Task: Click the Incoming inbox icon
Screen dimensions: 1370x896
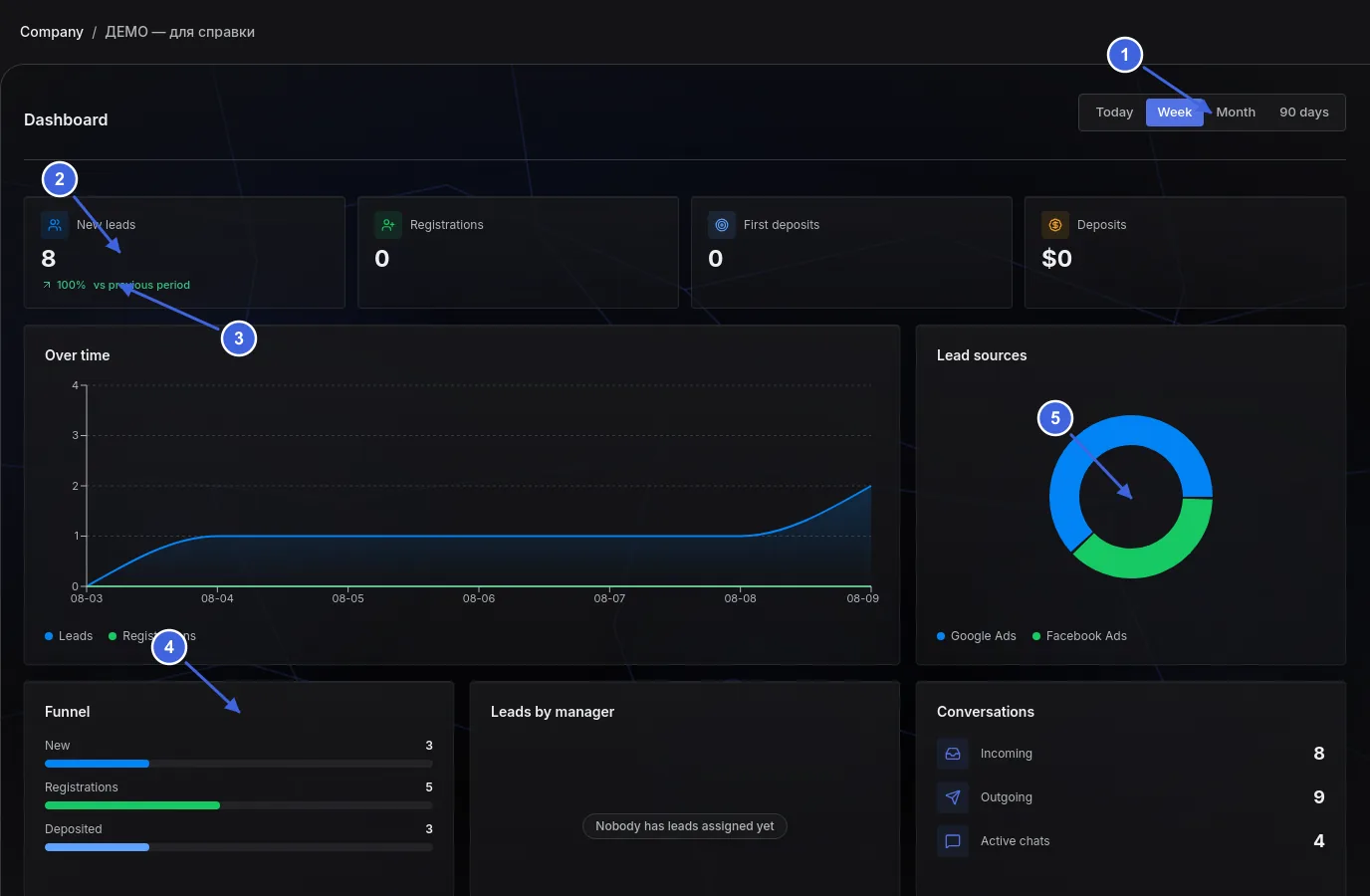Action: point(953,754)
